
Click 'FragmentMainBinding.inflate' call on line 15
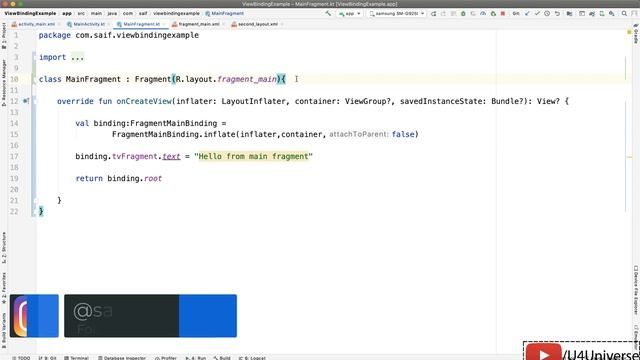(x=173, y=134)
